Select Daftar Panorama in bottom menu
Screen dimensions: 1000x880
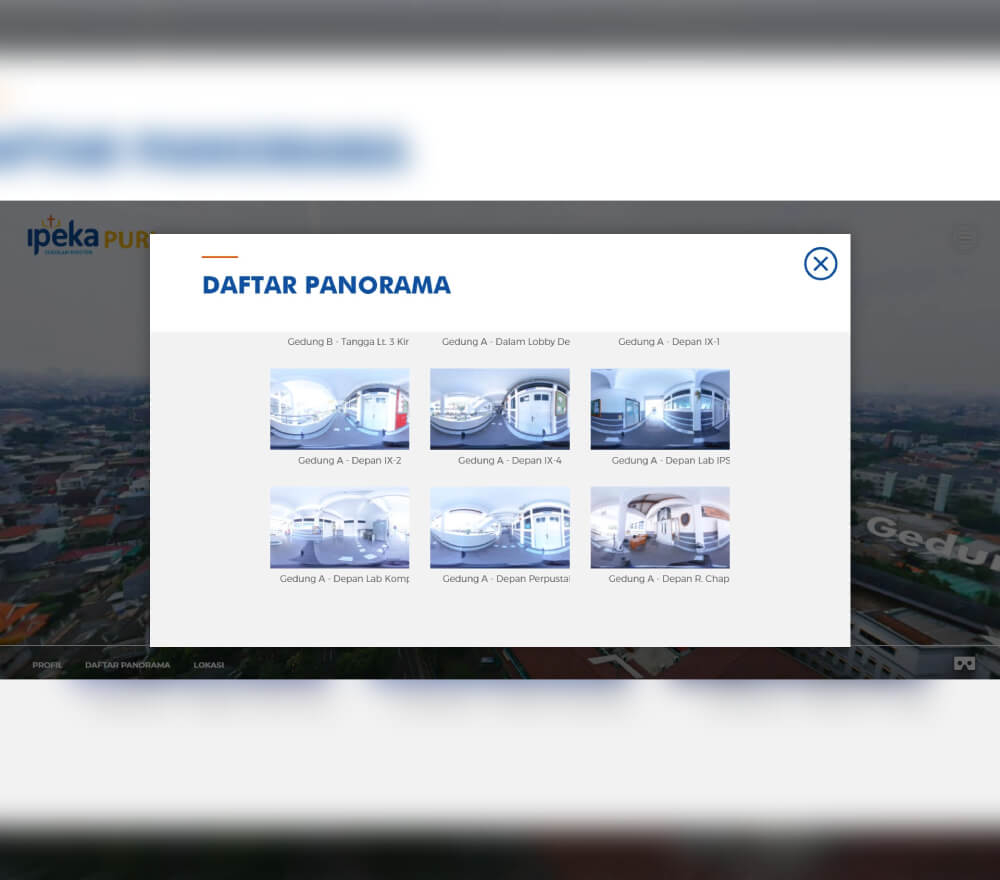coord(127,665)
